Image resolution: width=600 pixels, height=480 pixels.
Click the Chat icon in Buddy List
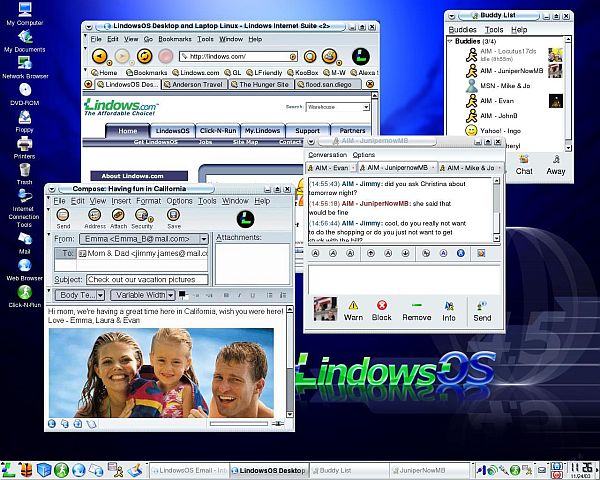click(x=524, y=165)
